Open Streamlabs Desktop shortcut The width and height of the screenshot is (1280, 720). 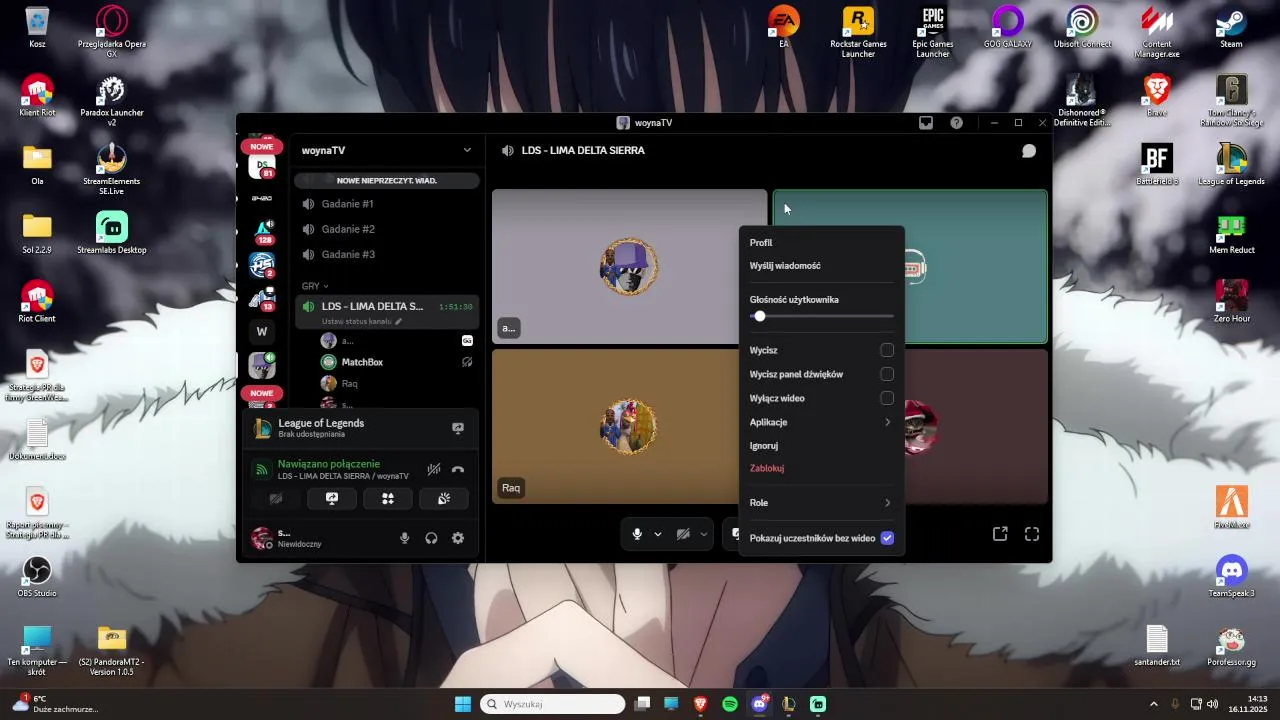[x=111, y=233]
